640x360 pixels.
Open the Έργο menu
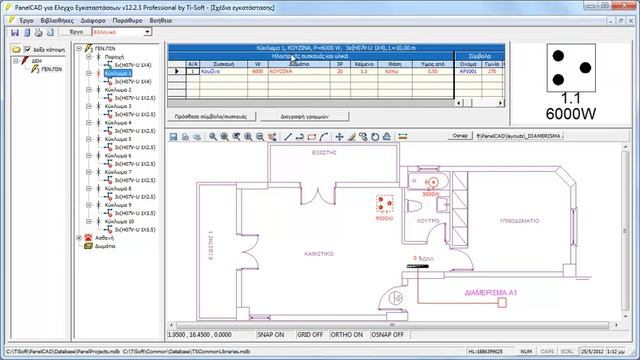click(27, 20)
